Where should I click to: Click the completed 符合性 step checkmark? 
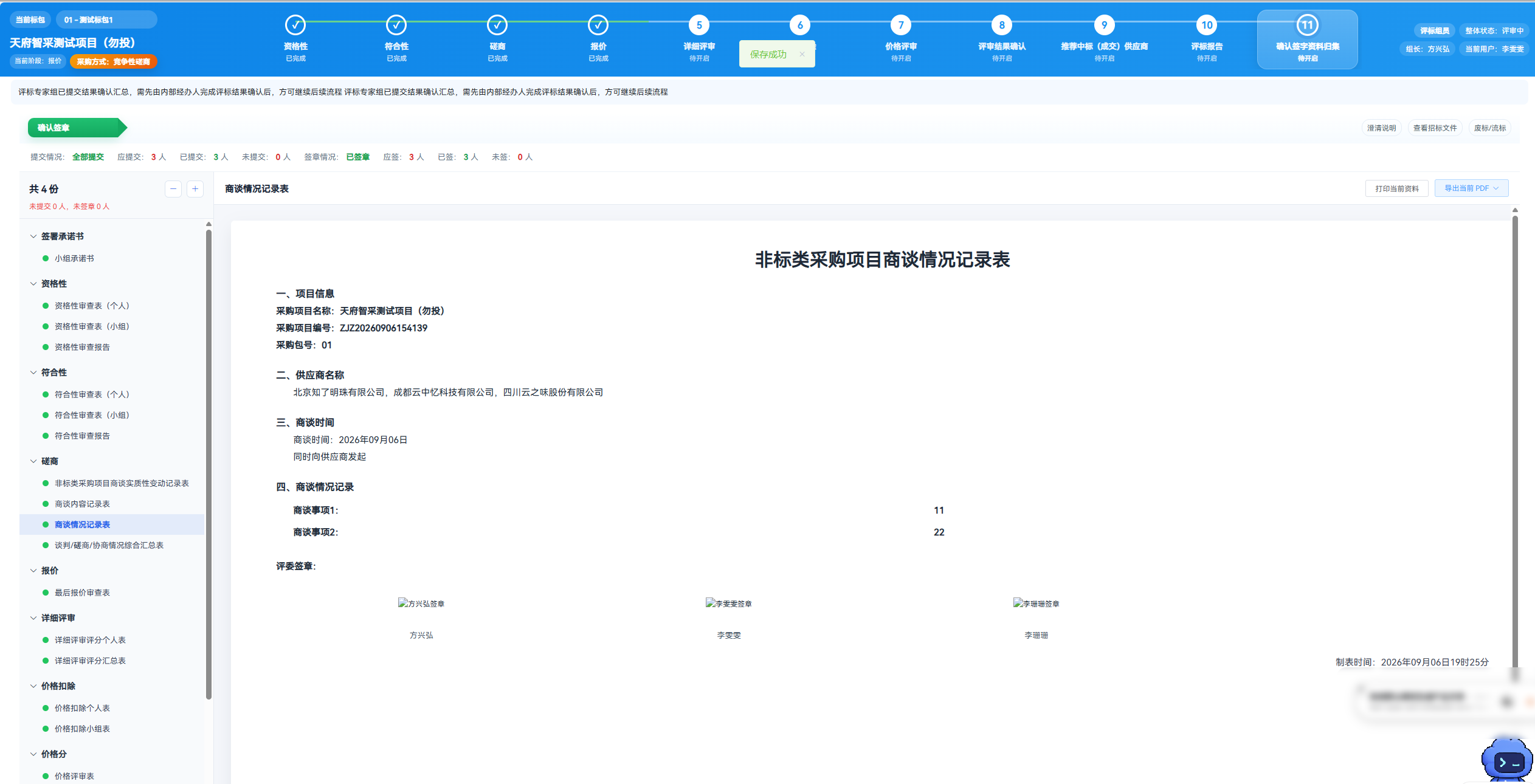pos(396,25)
